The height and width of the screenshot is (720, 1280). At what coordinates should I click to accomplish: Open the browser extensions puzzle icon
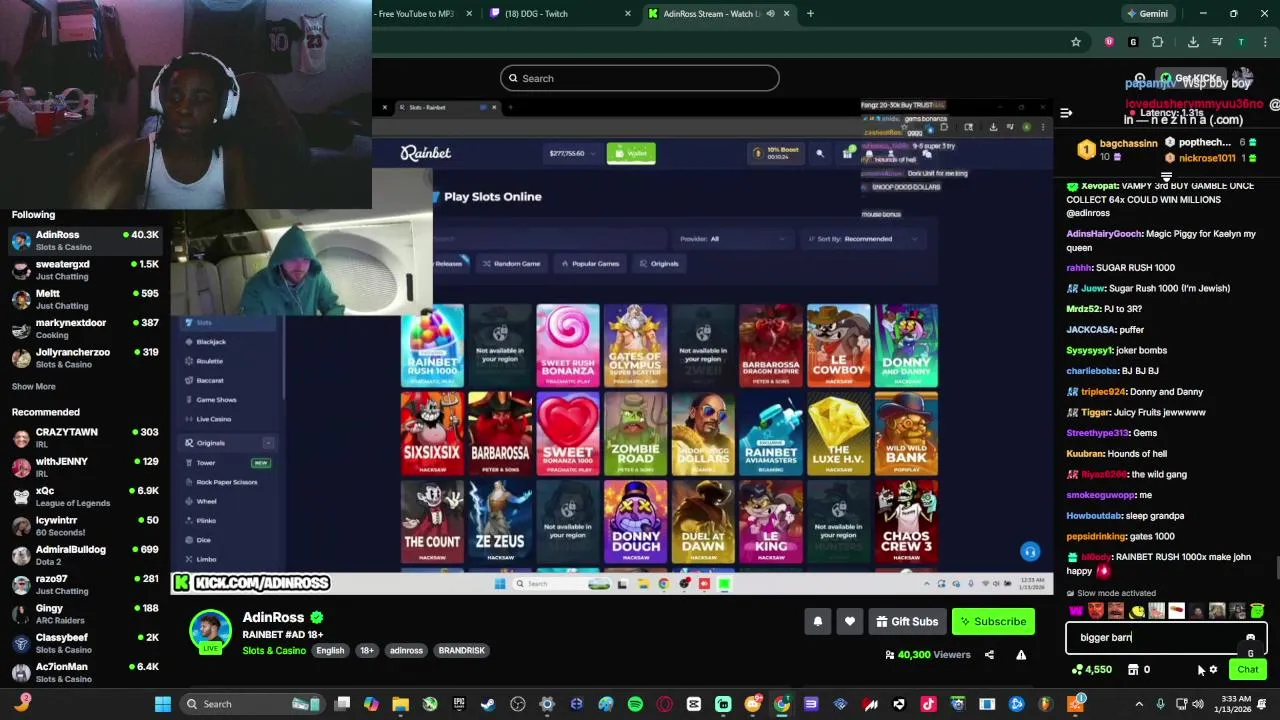point(1158,42)
